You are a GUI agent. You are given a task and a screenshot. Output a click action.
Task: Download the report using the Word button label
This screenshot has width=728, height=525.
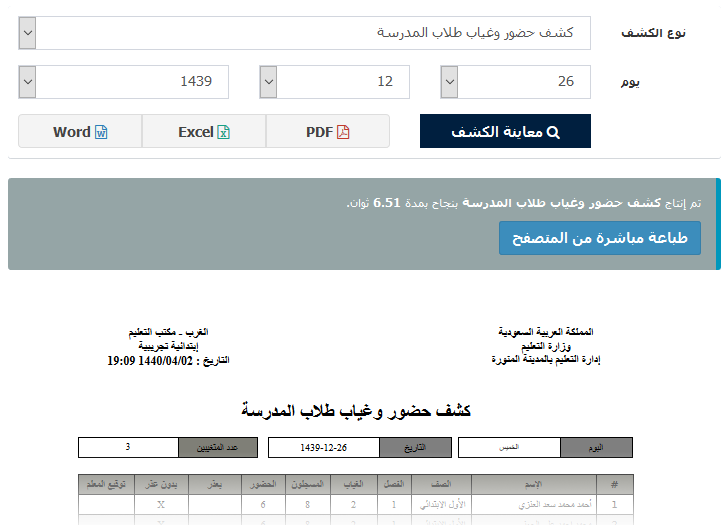coord(72,132)
